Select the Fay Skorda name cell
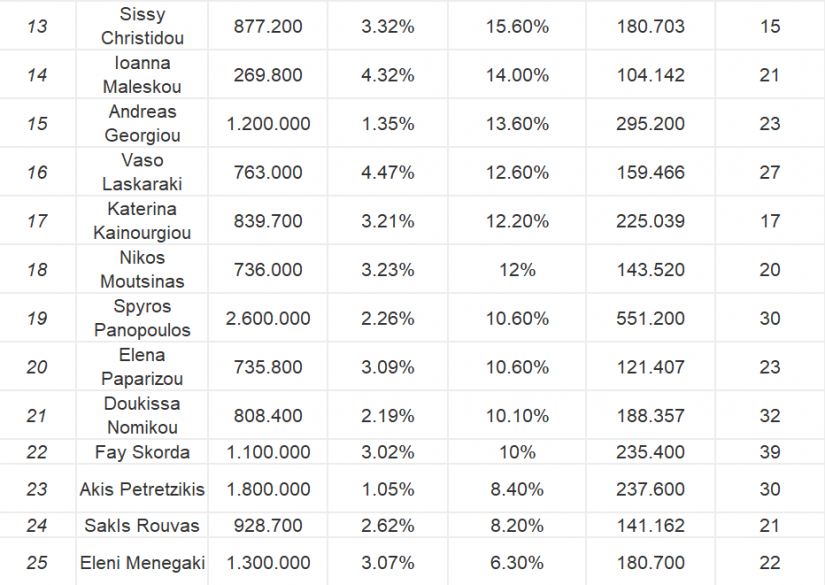Screen dimensions: 825x585 pyautogui.click(x=142, y=452)
